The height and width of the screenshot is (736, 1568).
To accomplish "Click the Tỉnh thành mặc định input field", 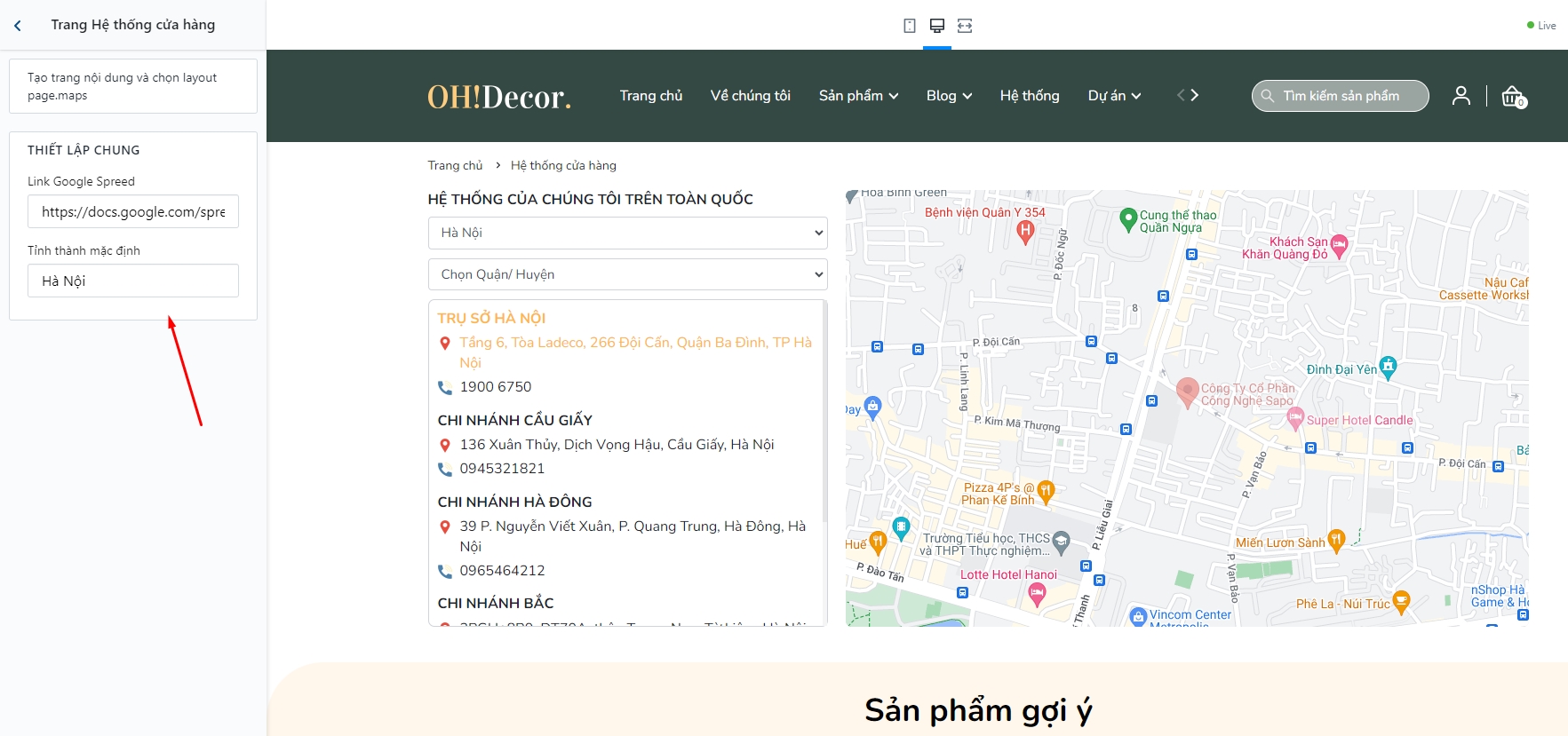I will point(133,281).
